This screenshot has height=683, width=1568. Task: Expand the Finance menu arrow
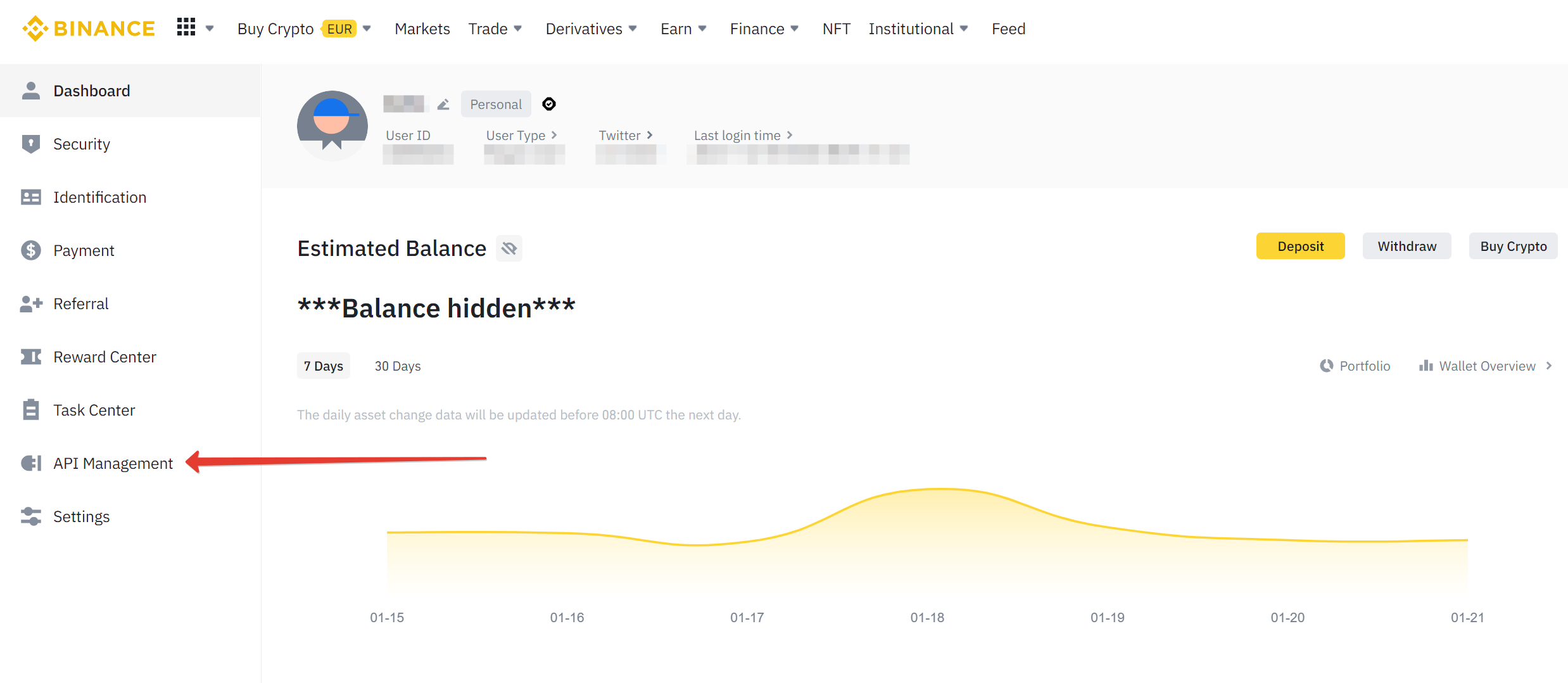[x=795, y=29]
